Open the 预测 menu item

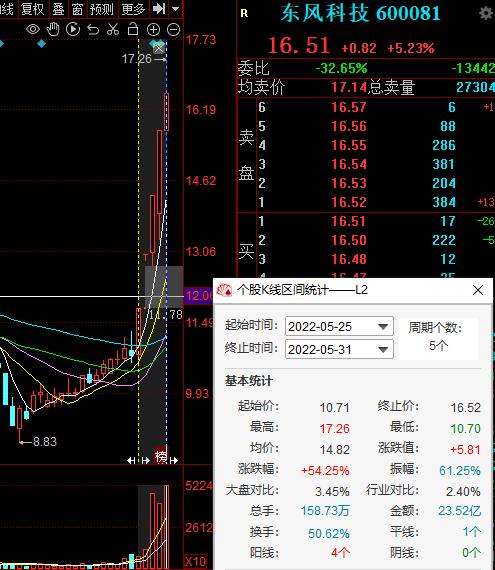pyautogui.click(x=102, y=9)
